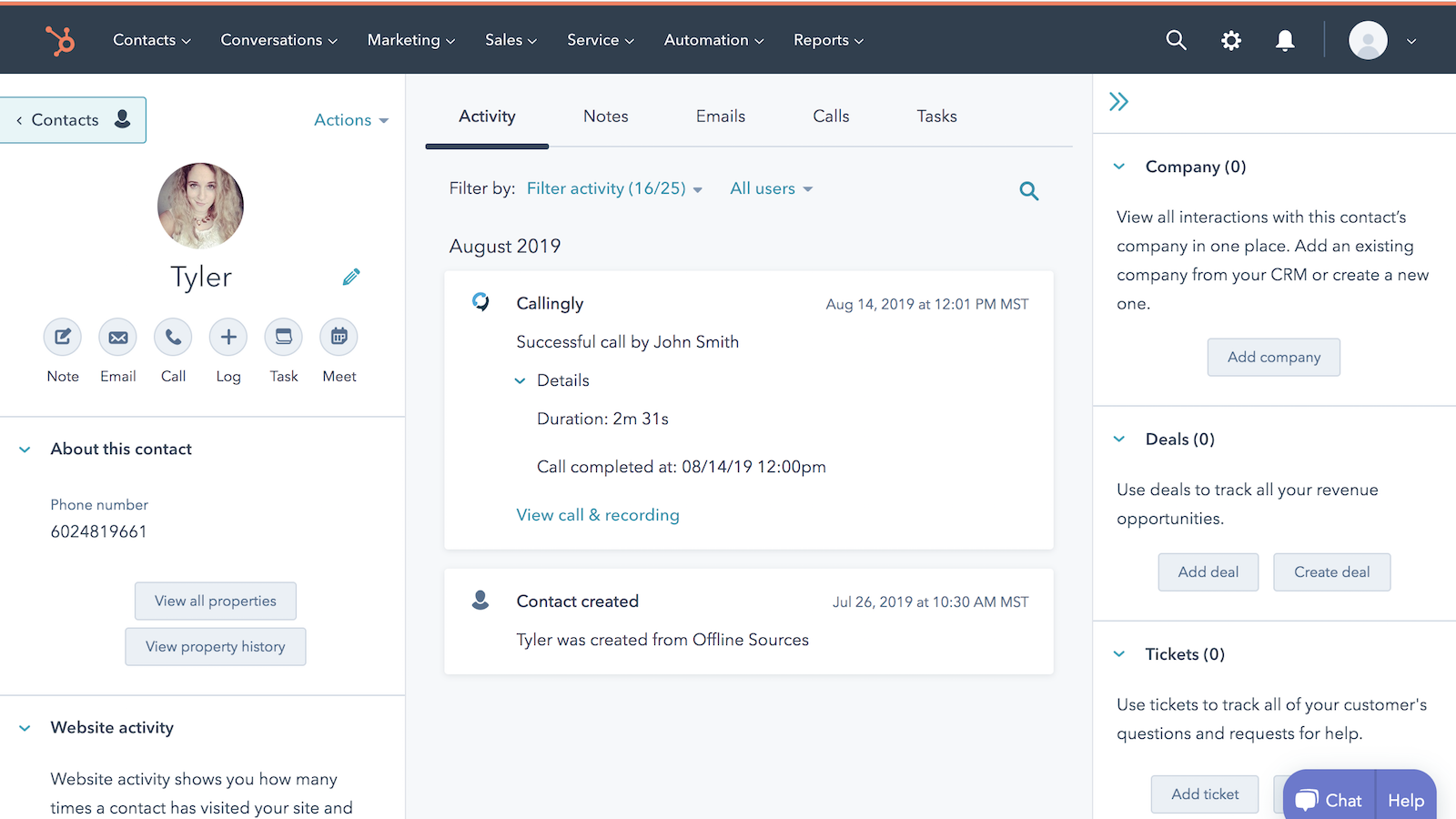Collapse the Details section of the Callingly call
The width and height of the screenshot is (1456, 819).
(x=552, y=380)
